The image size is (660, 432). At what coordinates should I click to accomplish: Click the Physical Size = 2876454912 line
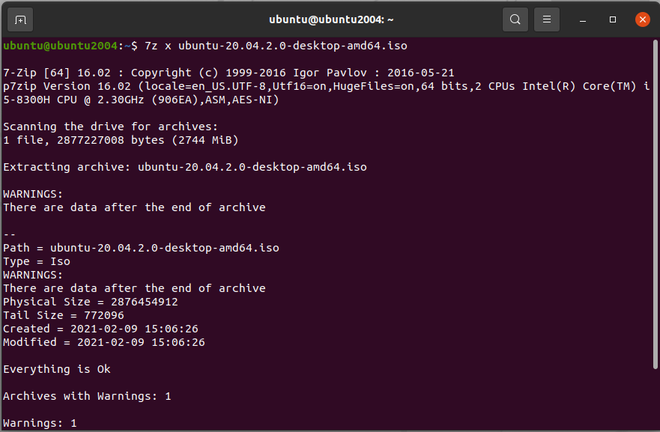click(90, 301)
